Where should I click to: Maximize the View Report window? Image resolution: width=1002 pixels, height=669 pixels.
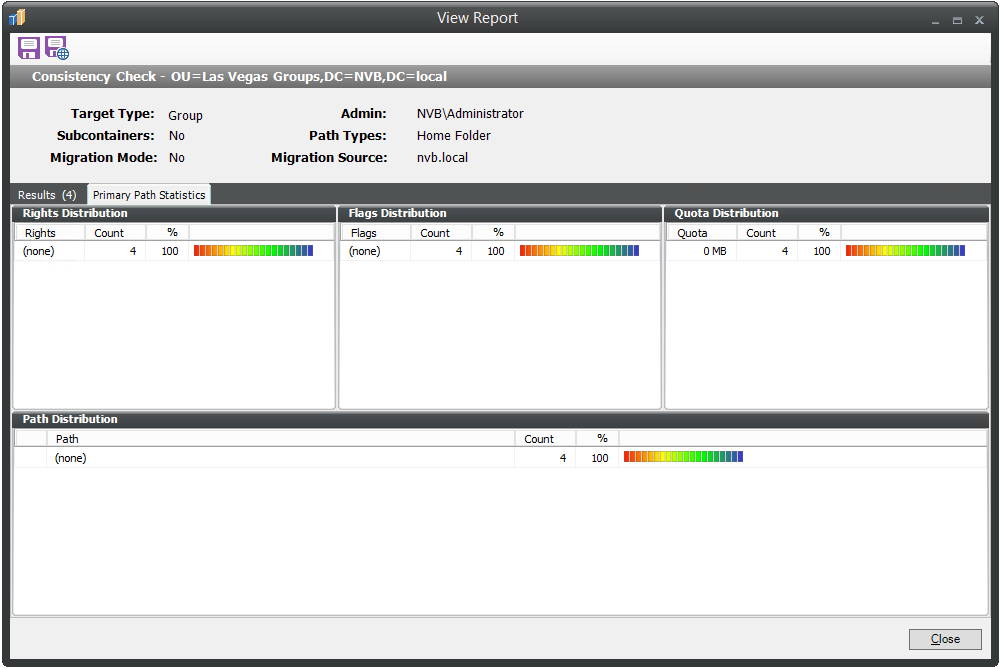(957, 20)
